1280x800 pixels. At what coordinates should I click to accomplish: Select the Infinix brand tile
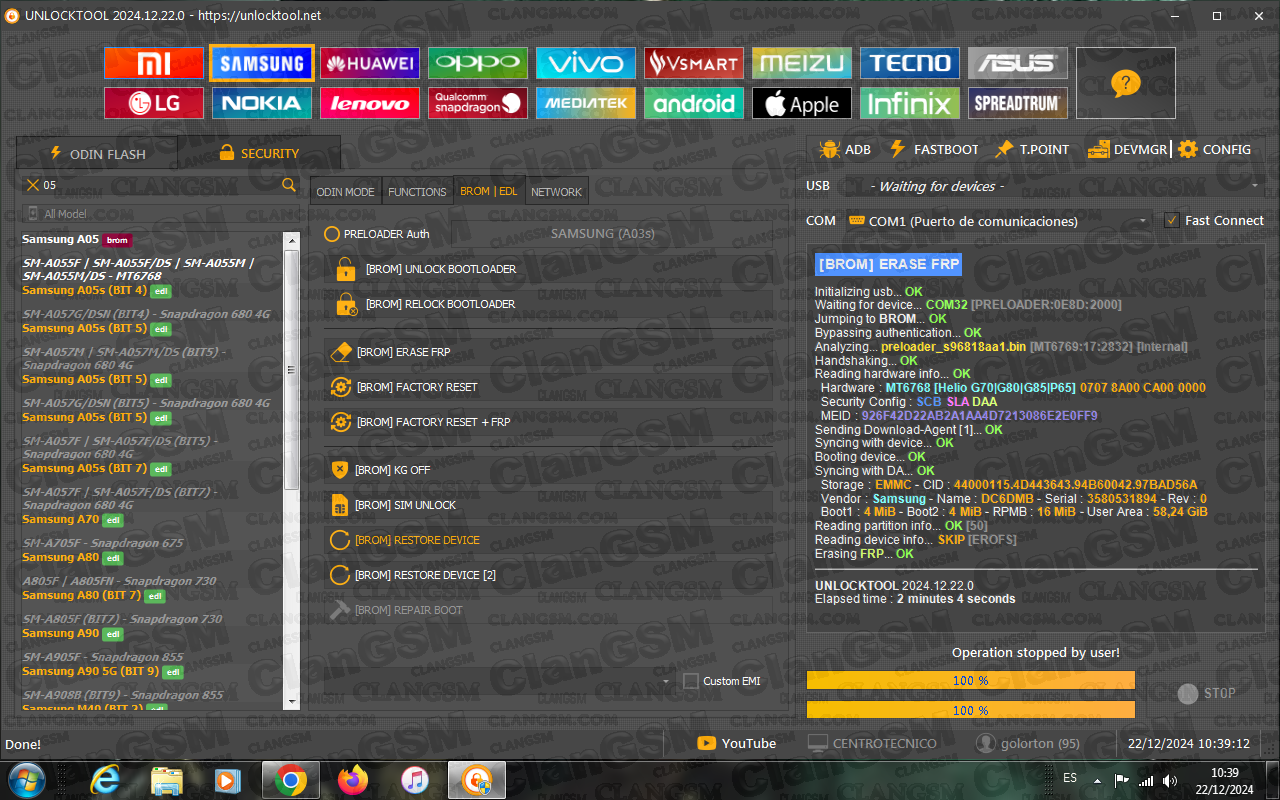[x=910, y=103]
